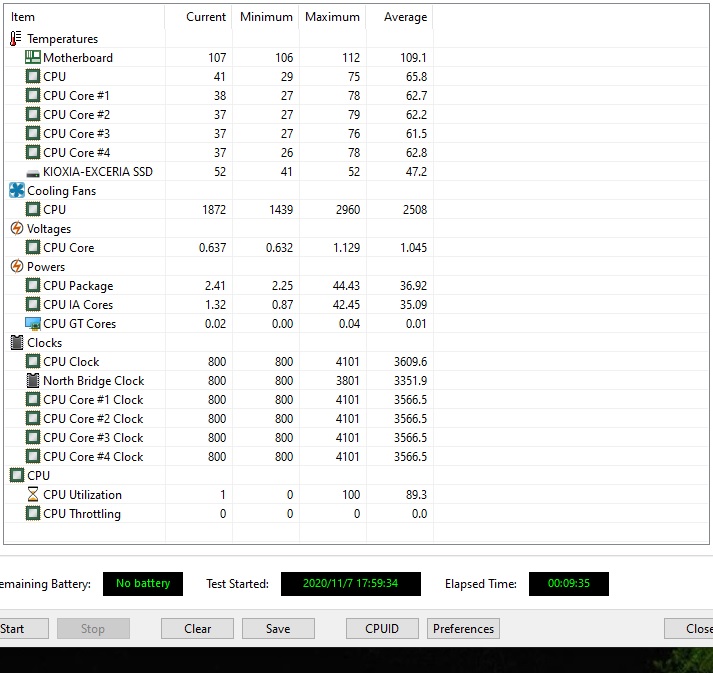This screenshot has width=713, height=673.
Task: Click the chip icon beside CPU Core #1 Clock
Action: click(33, 399)
